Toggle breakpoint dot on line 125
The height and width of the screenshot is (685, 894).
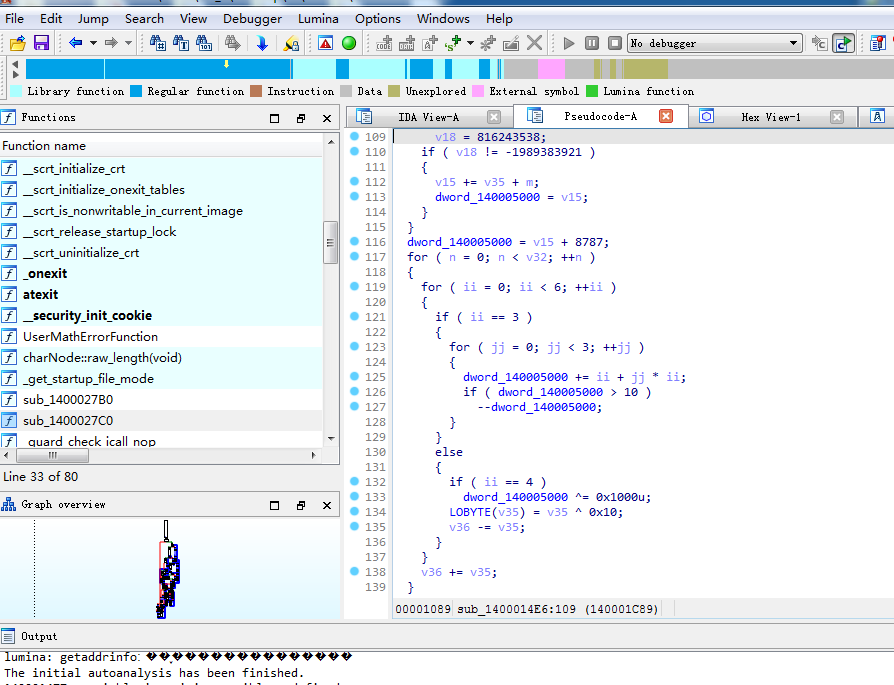[x=354, y=376]
